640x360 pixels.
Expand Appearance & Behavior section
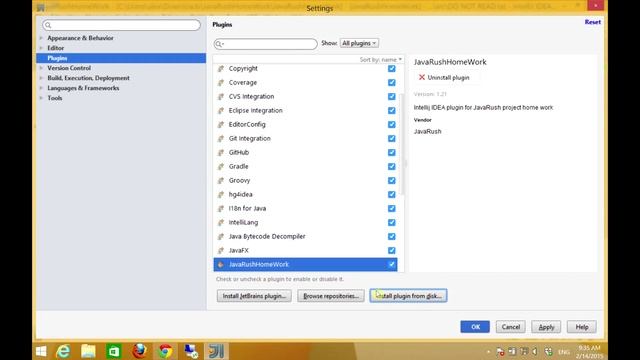pos(41,38)
